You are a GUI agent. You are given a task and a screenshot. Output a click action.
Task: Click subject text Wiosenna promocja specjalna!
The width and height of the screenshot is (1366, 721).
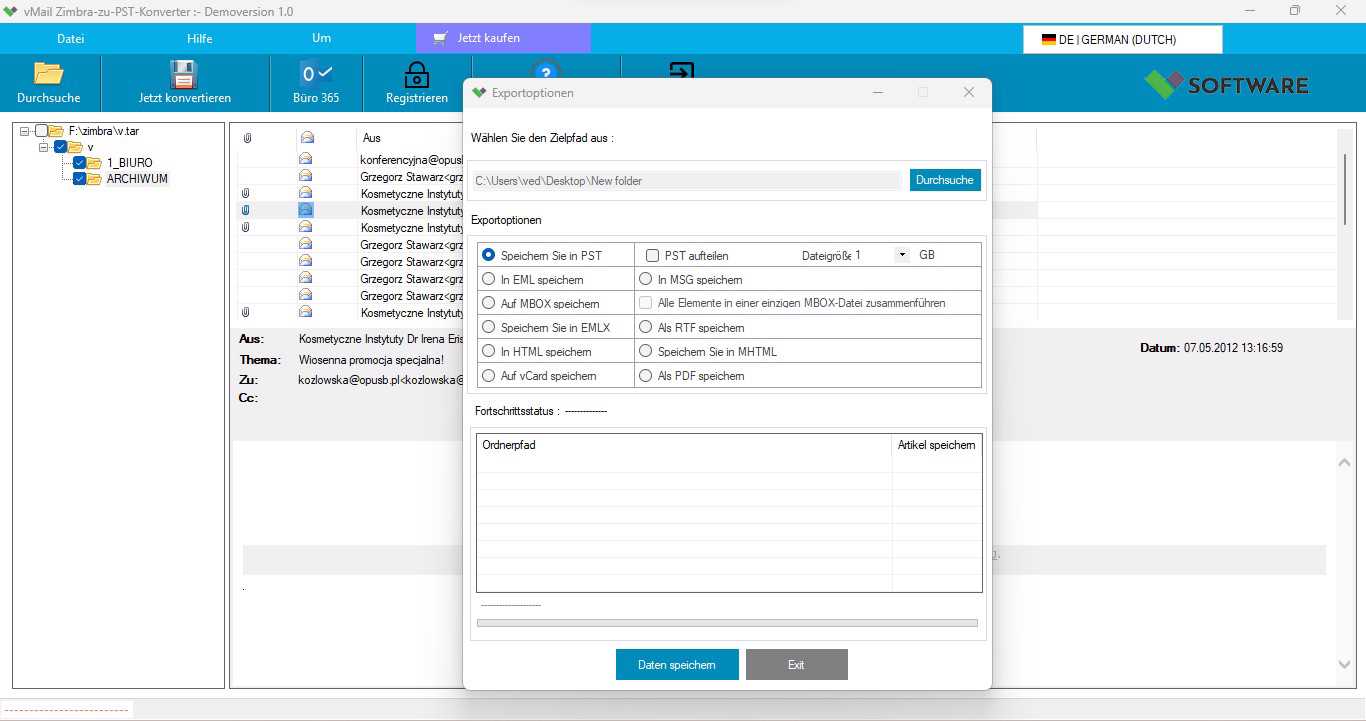coord(371,359)
